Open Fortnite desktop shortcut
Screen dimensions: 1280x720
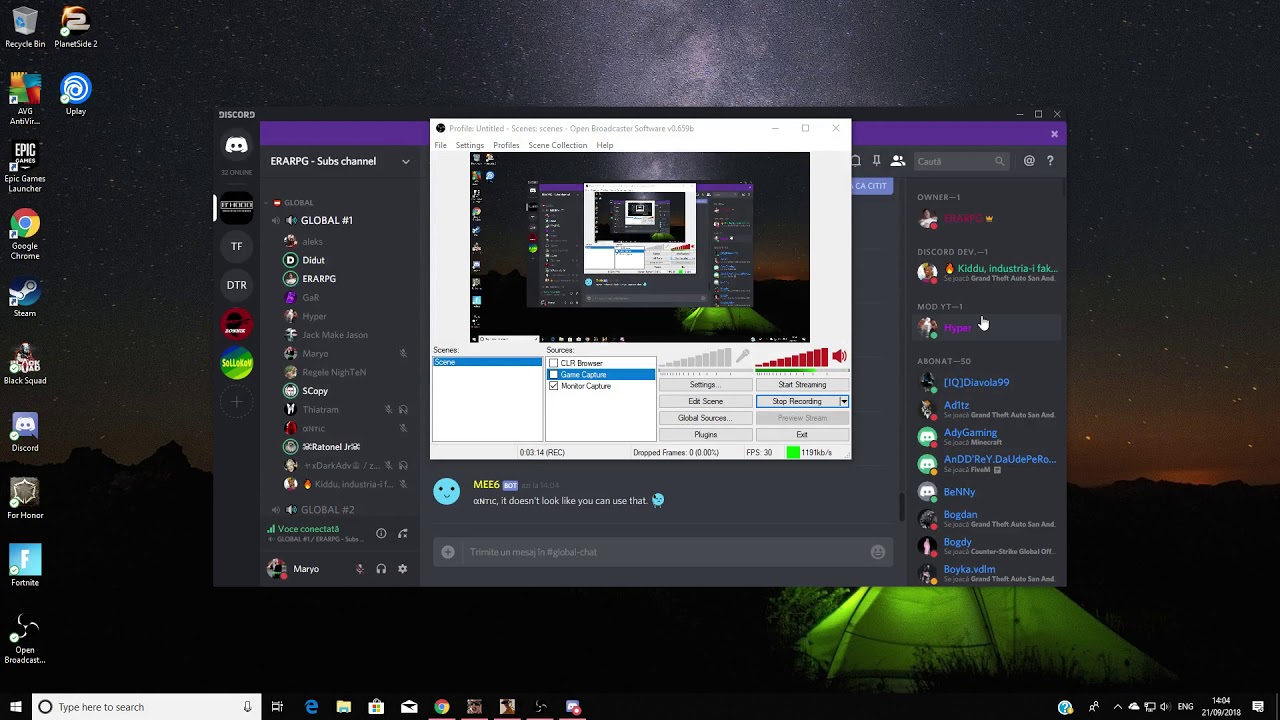tap(25, 566)
